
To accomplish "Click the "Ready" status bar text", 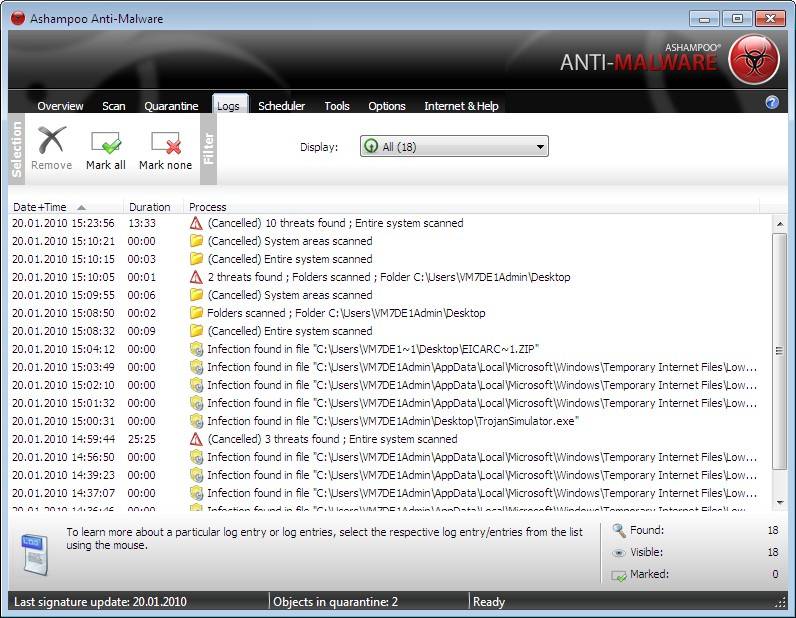I will pos(488,602).
